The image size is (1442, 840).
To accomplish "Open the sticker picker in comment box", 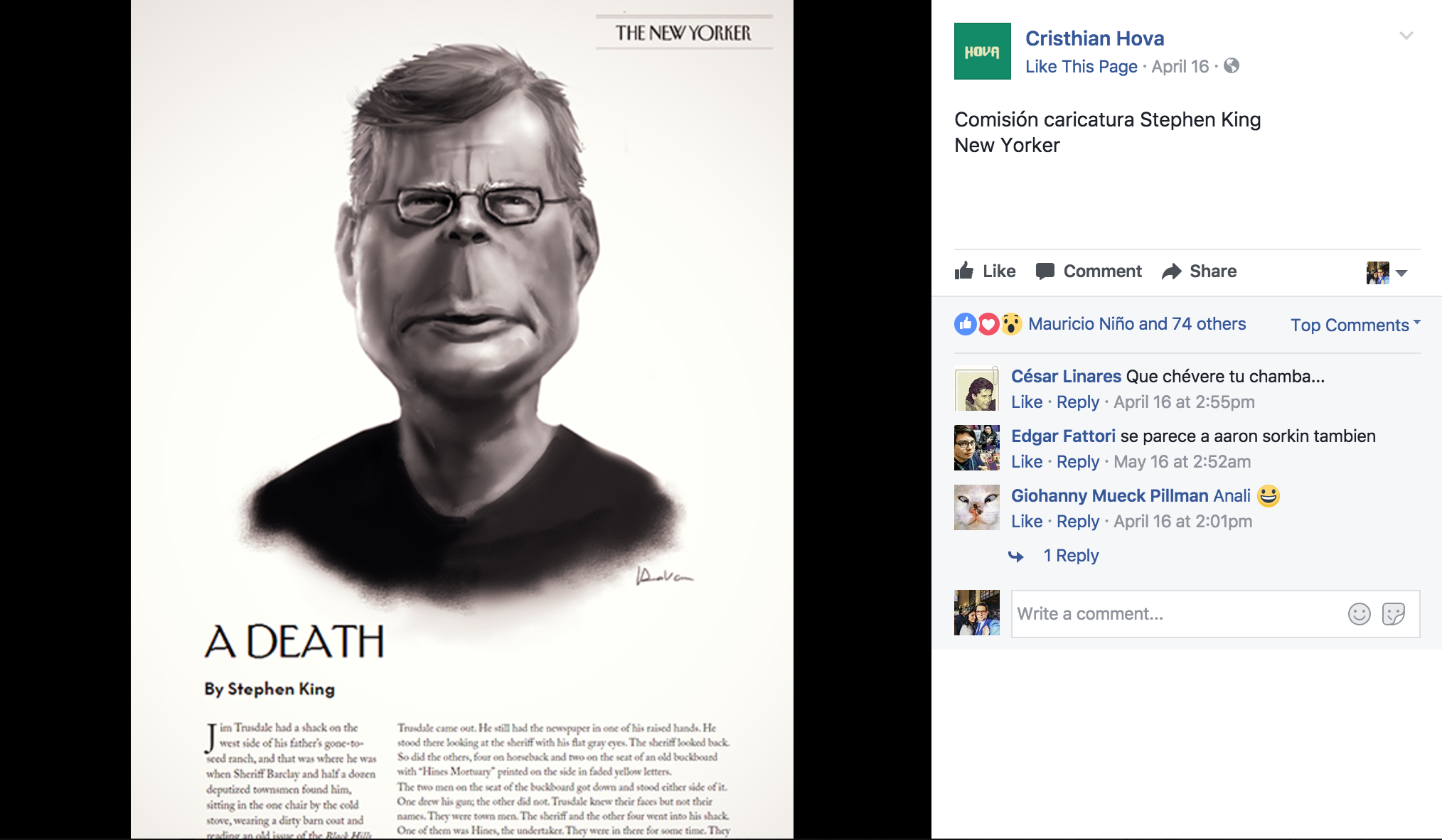I will (x=1393, y=614).
